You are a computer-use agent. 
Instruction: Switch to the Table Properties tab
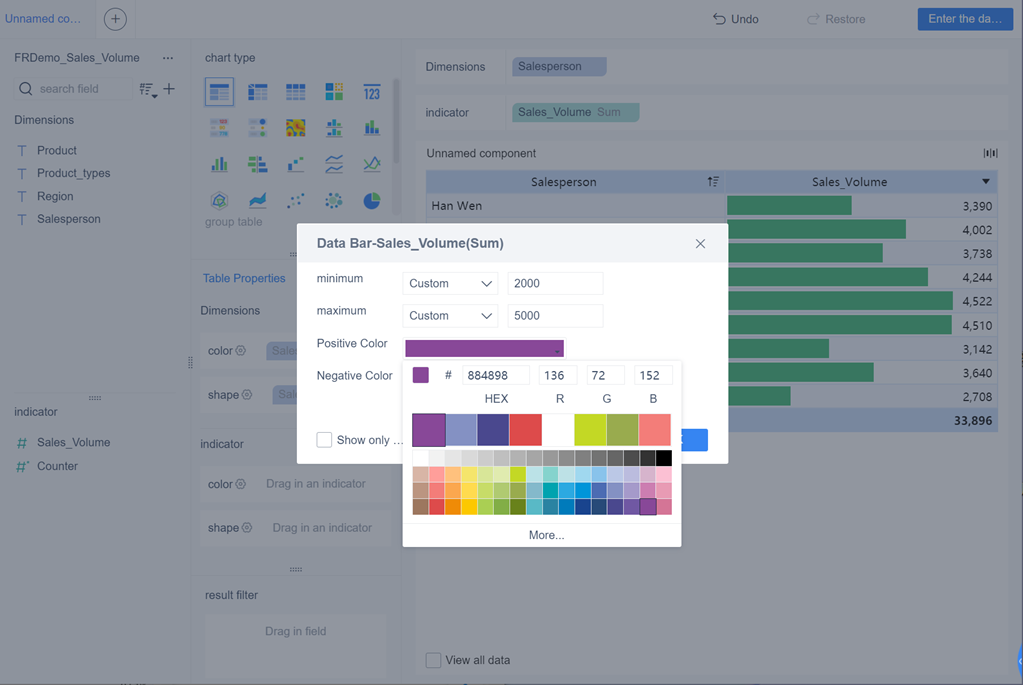(x=244, y=279)
